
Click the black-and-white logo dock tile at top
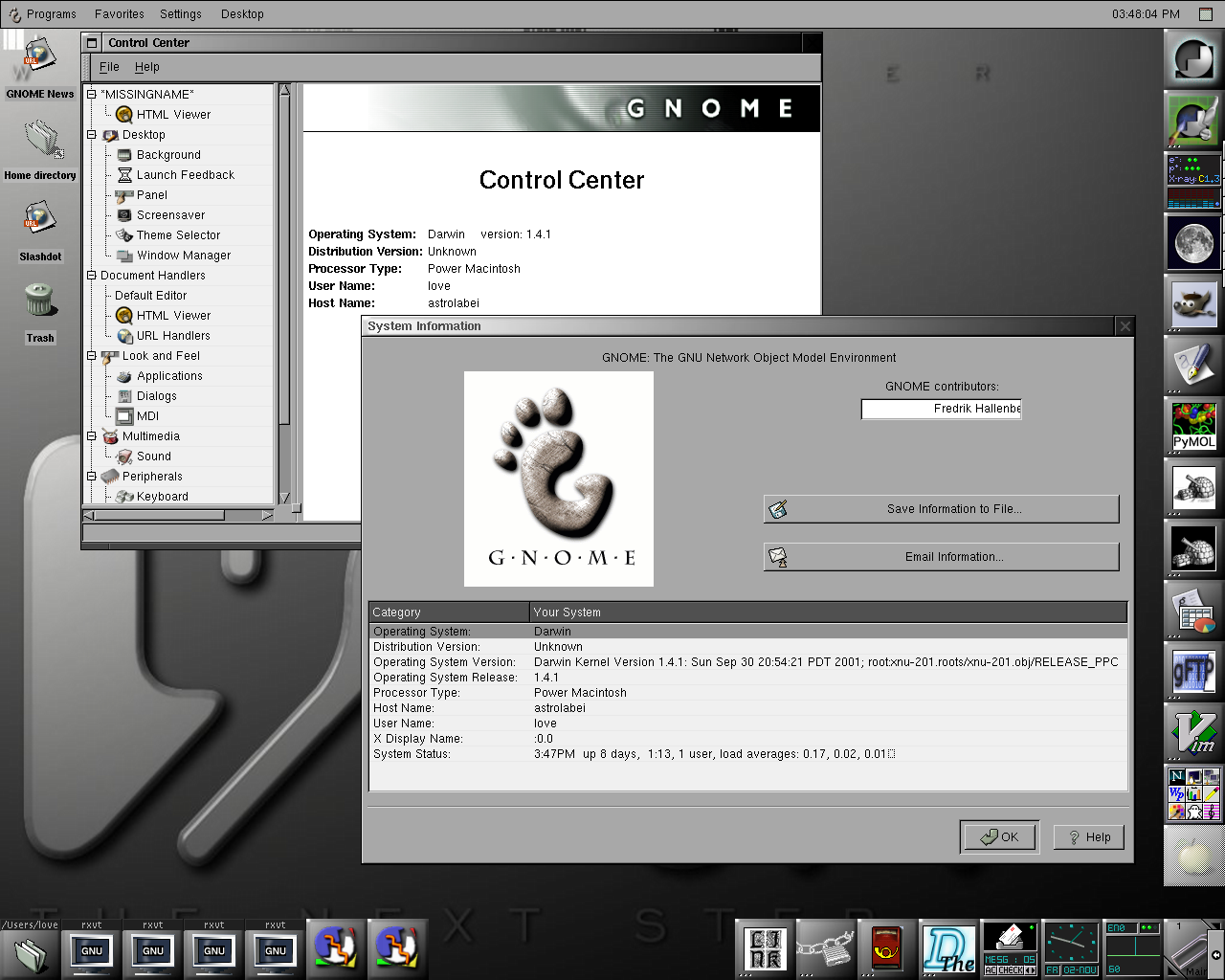click(x=1193, y=59)
